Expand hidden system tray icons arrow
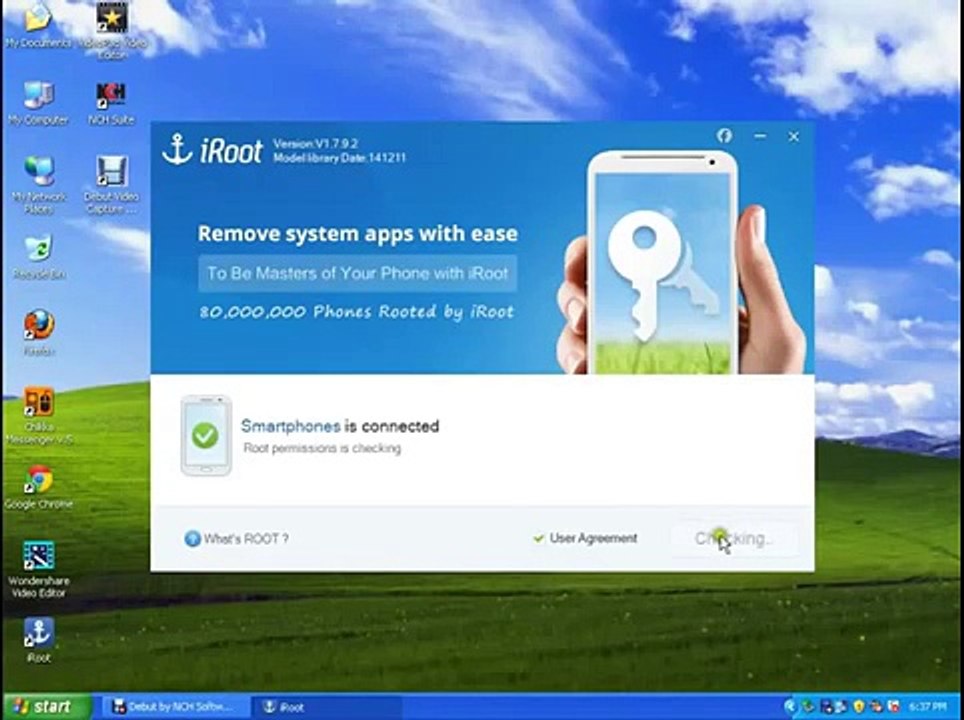 [x=790, y=706]
